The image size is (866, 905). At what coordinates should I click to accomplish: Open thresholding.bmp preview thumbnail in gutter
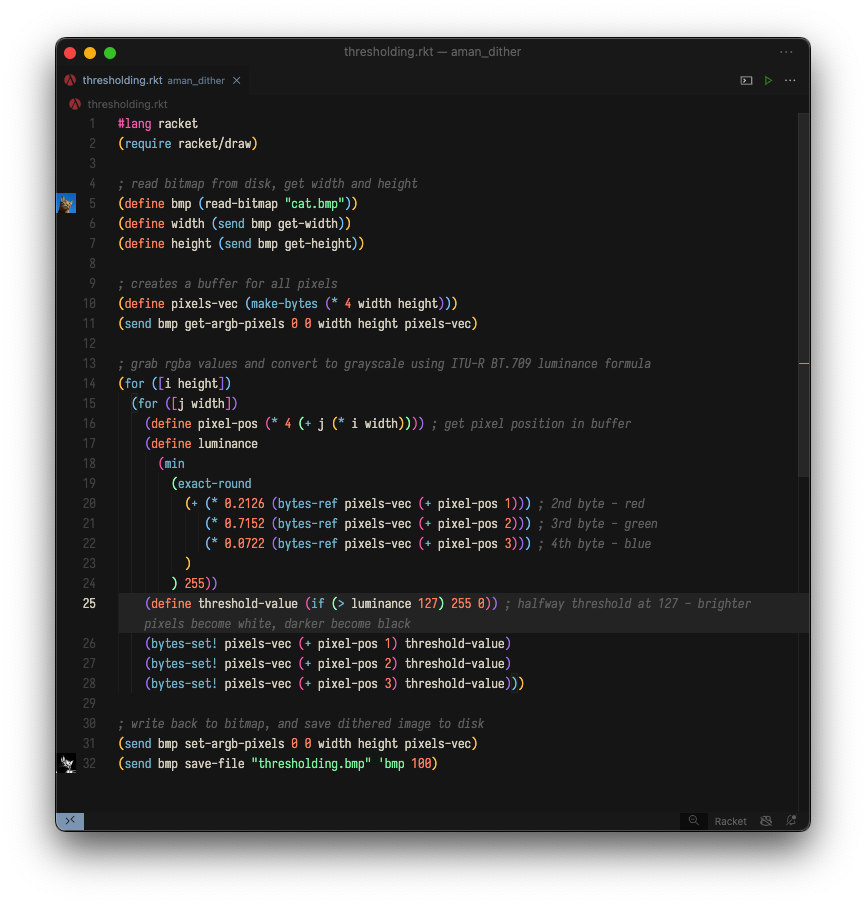[x=66, y=764]
